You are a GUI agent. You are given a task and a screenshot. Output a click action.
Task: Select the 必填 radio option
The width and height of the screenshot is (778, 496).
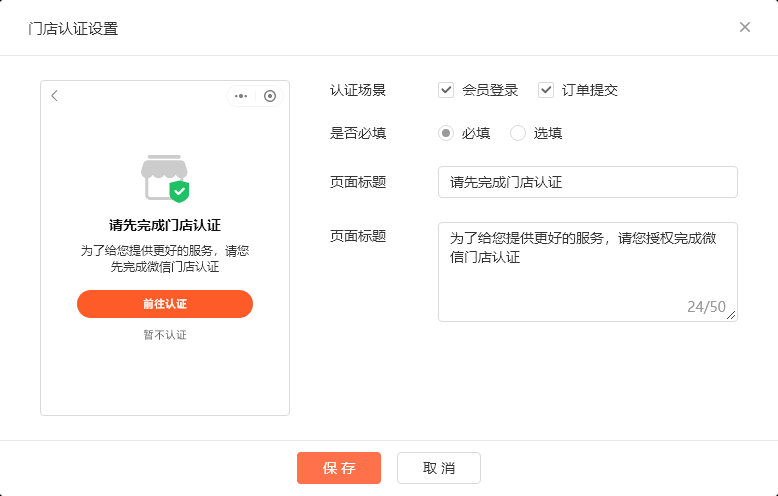click(446, 133)
